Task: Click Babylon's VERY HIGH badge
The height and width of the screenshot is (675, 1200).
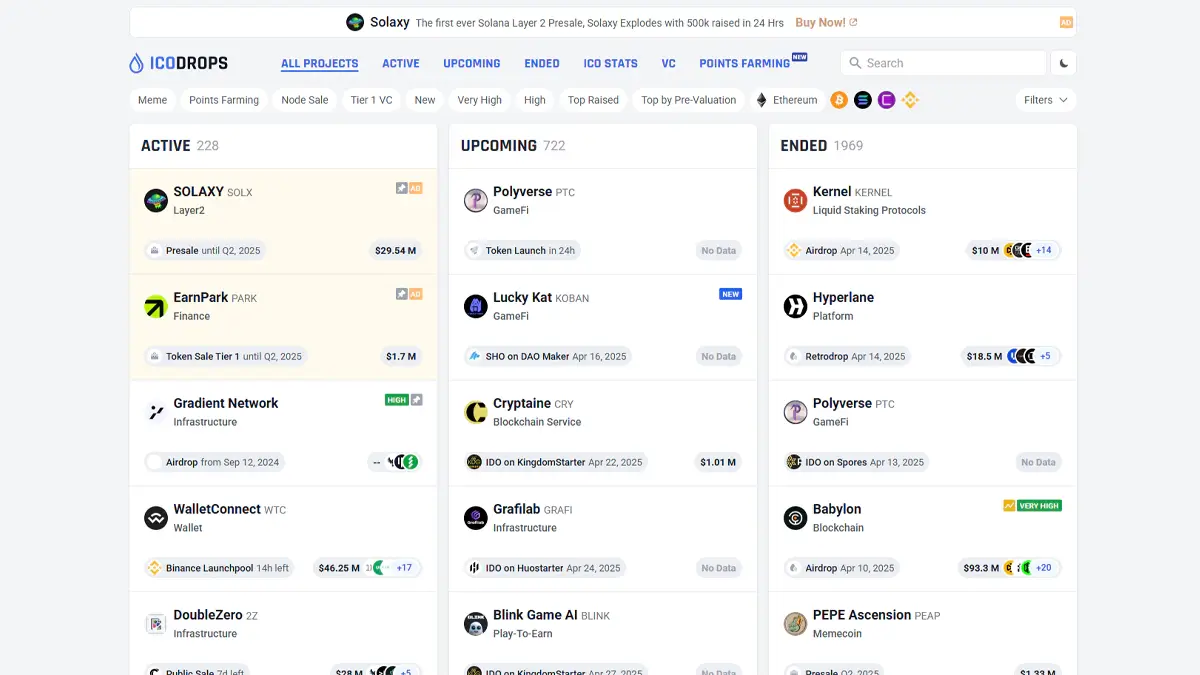Action: [1039, 506]
